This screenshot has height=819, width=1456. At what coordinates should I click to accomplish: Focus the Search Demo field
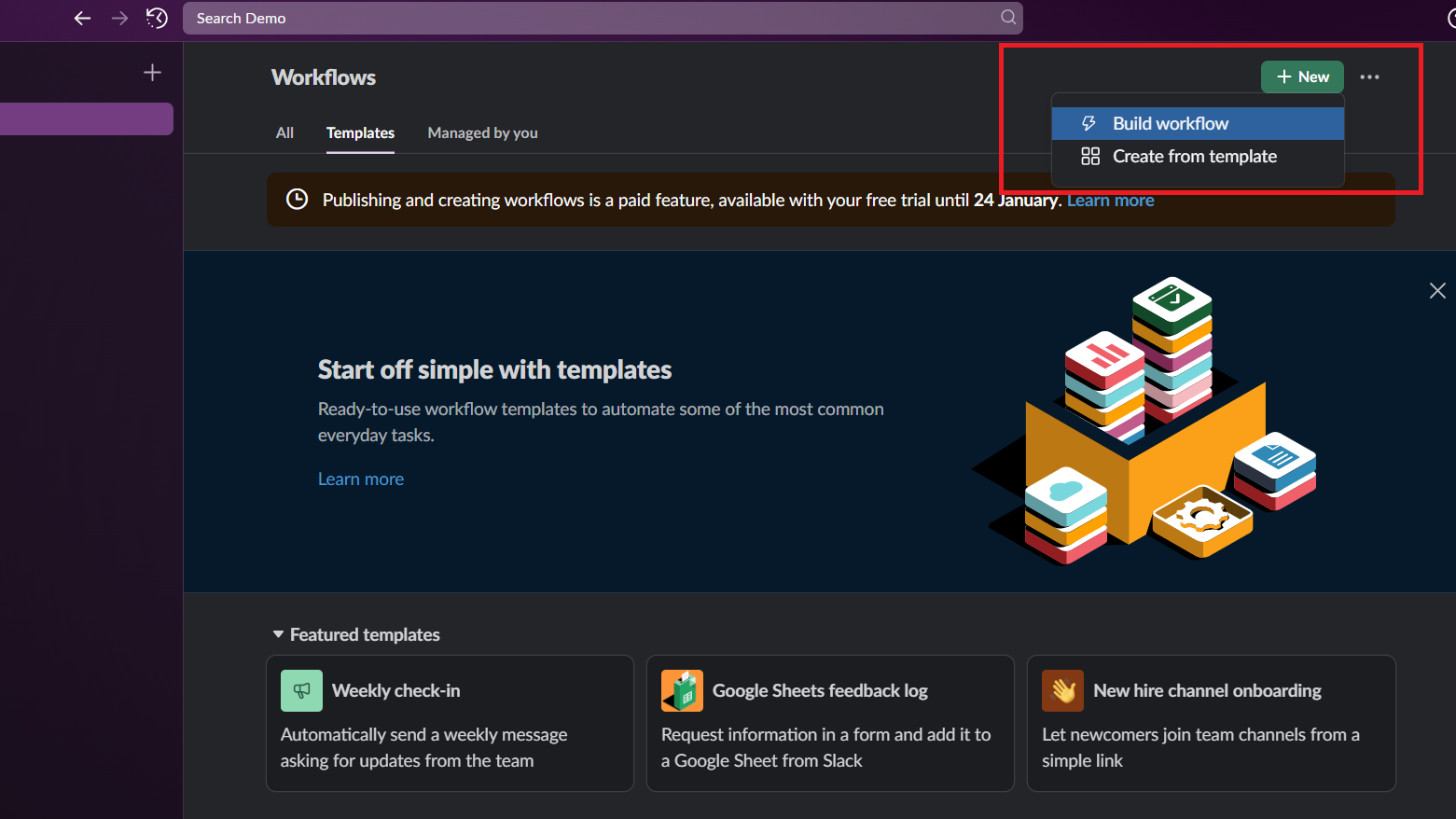tap(603, 18)
